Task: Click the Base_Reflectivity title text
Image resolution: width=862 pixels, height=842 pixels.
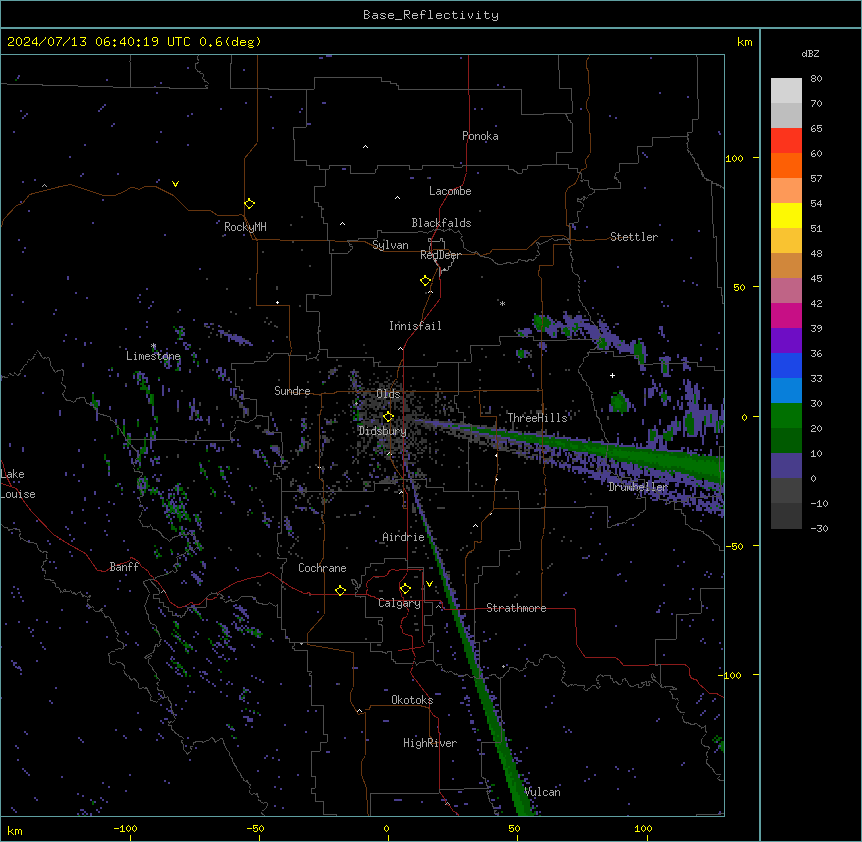Action: [430, 15]
